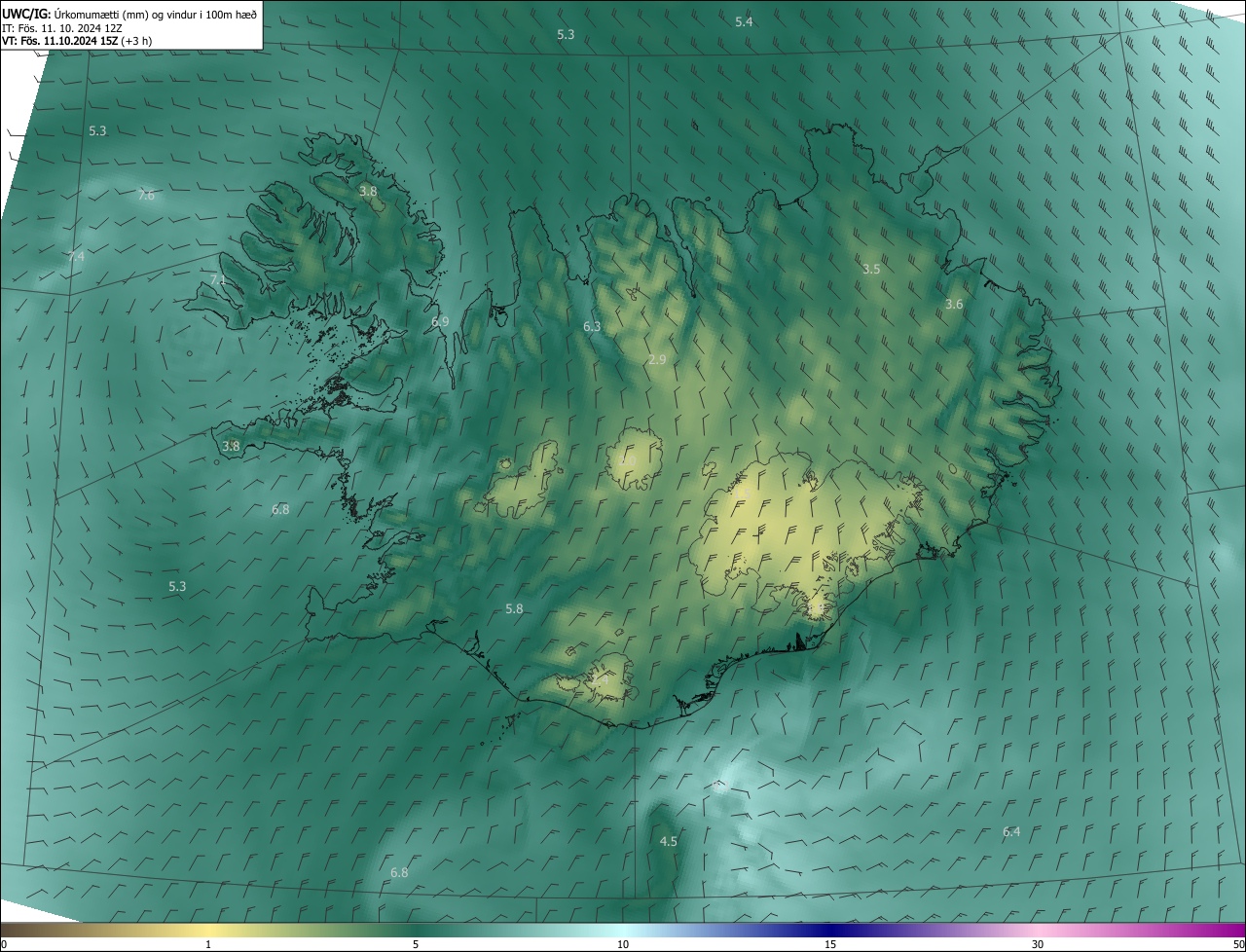Viewport: 1246px width, 952px height.
Task: Click the map value "6.4"
Action: [1011, 832]
